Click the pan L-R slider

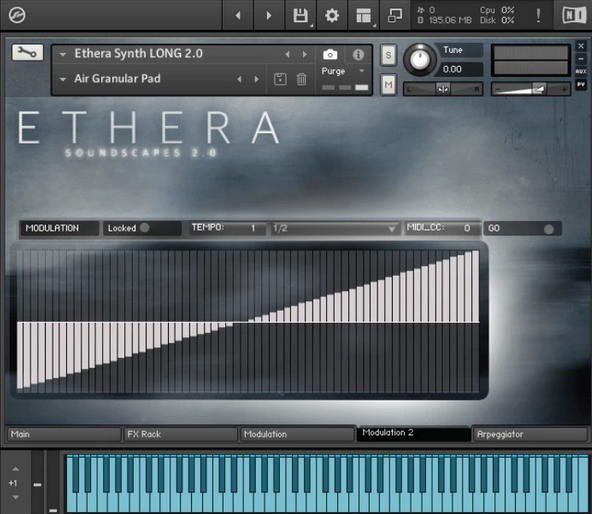[x=443, y=89]
